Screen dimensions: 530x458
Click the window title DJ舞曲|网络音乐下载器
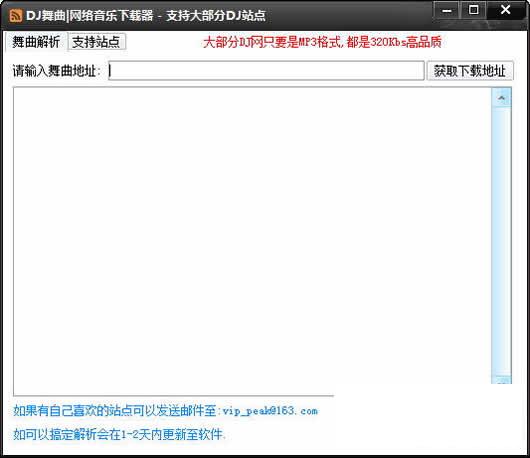pos(90,16)
